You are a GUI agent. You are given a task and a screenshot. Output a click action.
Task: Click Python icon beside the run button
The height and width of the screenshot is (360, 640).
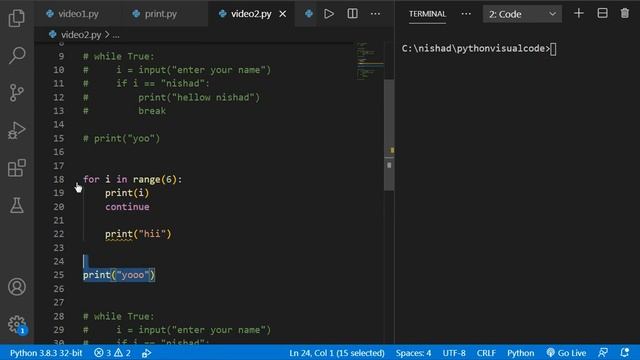[x=309, y=14]
